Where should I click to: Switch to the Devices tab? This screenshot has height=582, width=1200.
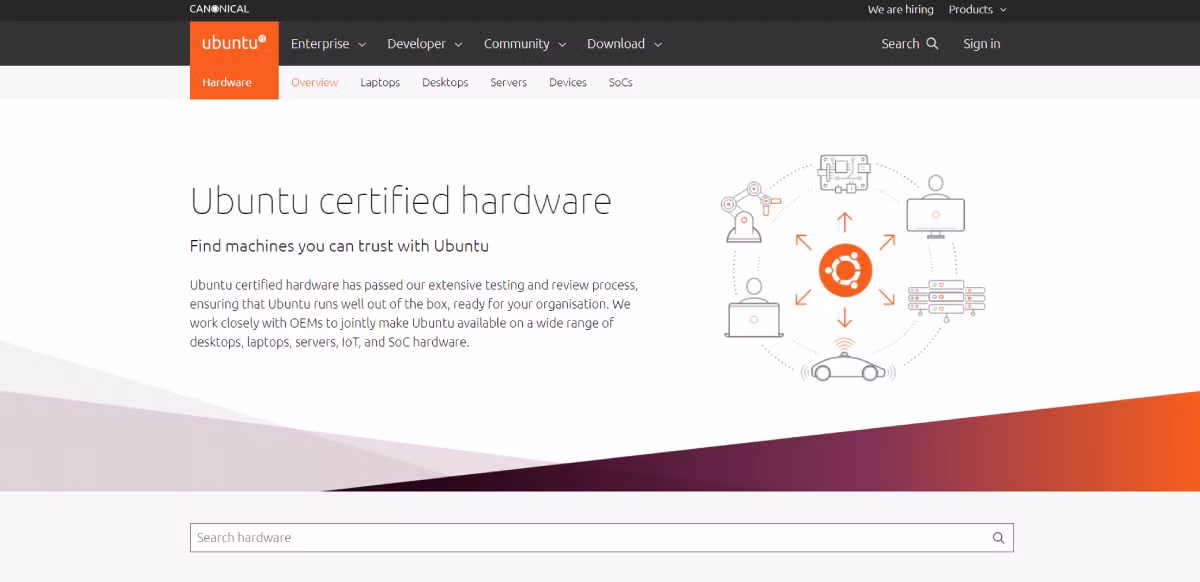[x=568, y=83]
